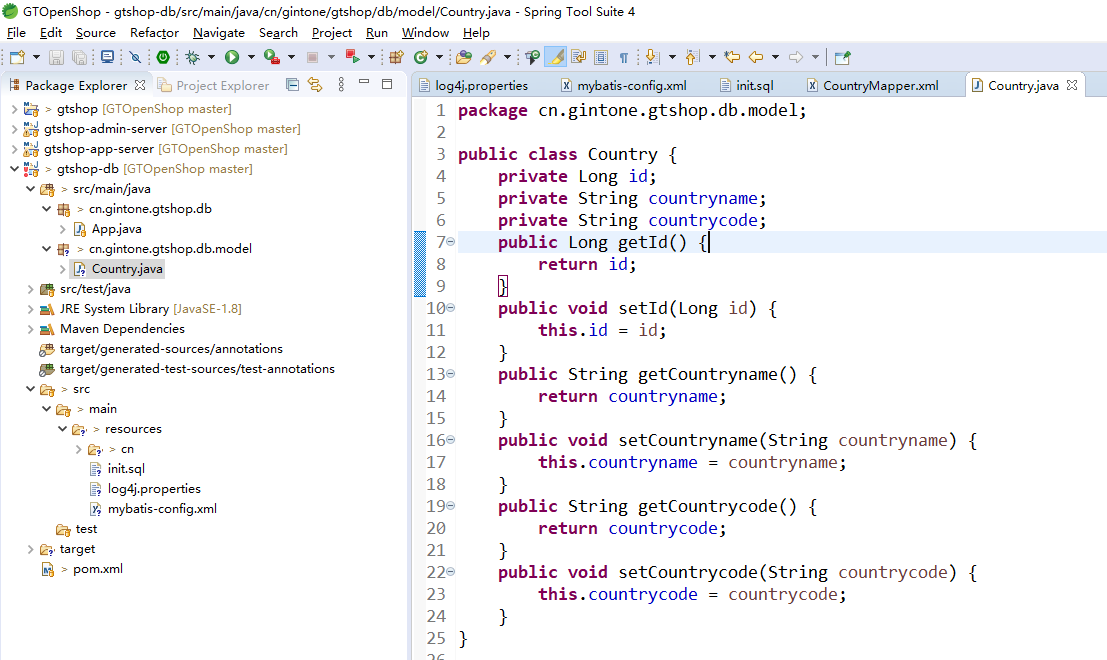Click the Last Edit Location arrow
Screen dimensions: 1107x660
732,58
